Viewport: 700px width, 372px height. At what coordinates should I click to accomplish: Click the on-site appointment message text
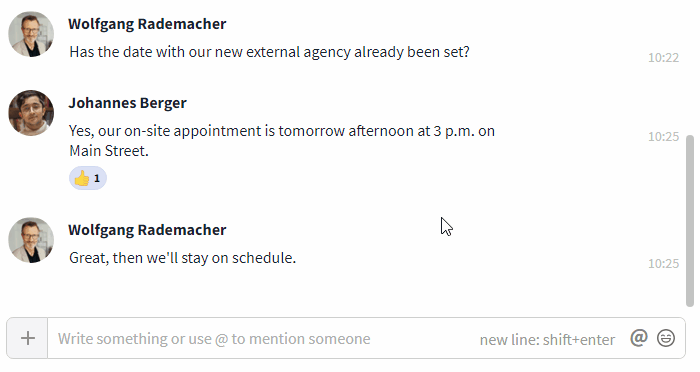click(x=282, y=141)
